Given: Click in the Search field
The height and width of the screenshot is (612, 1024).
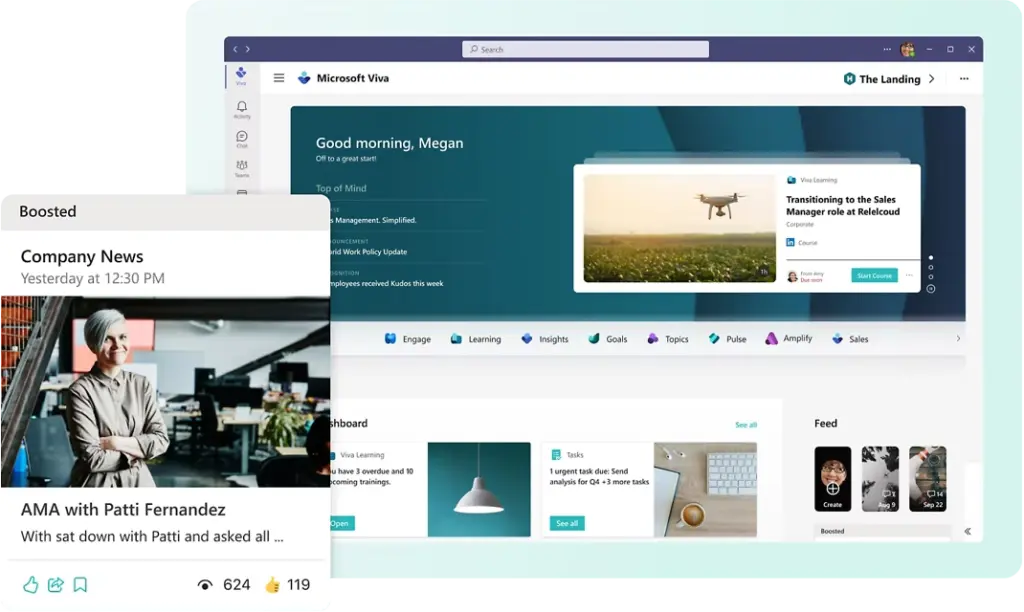Looking at the screenshot, I should (x=585, y=49).
